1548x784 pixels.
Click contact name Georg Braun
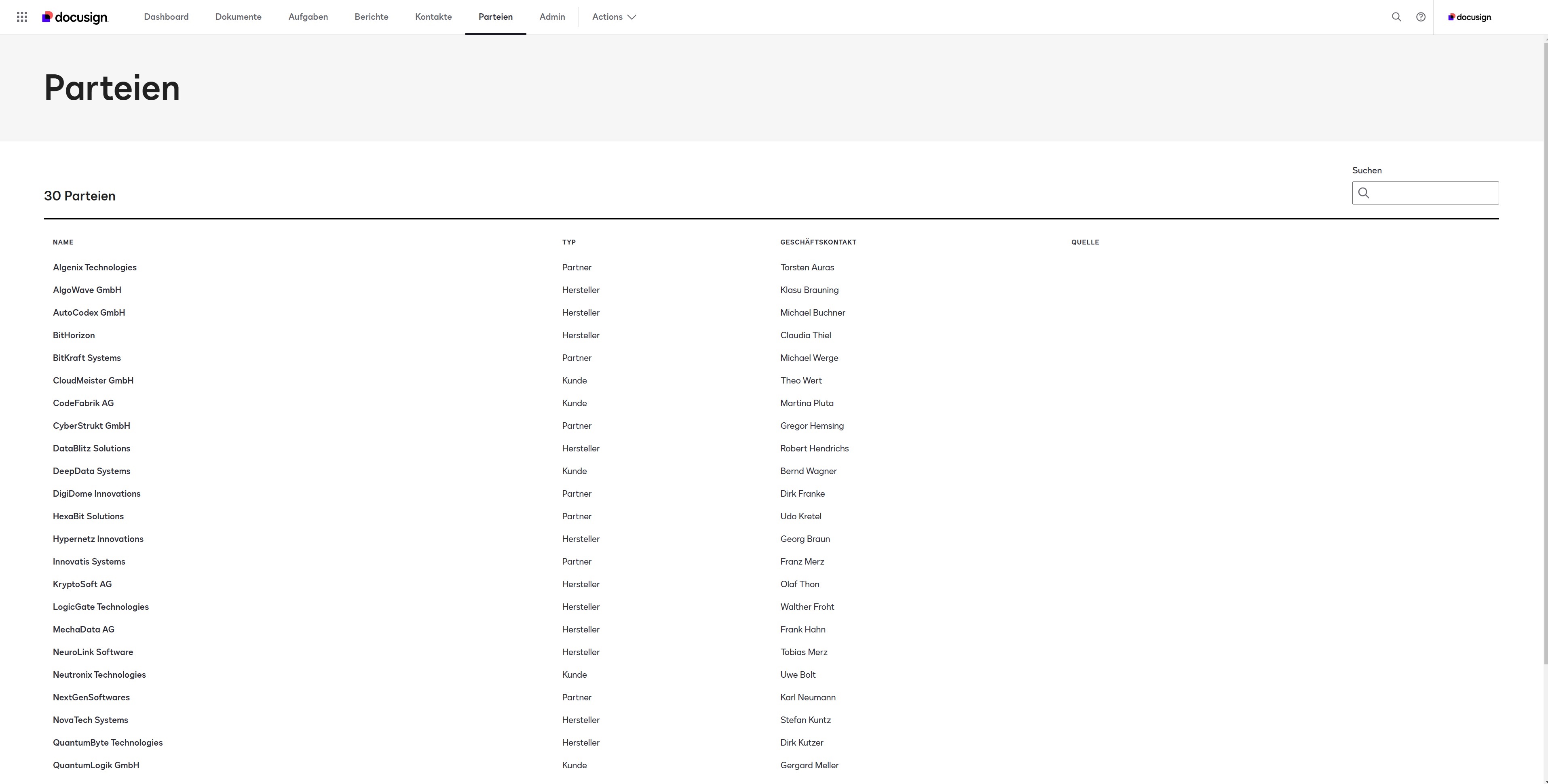(x=805, y=539)
